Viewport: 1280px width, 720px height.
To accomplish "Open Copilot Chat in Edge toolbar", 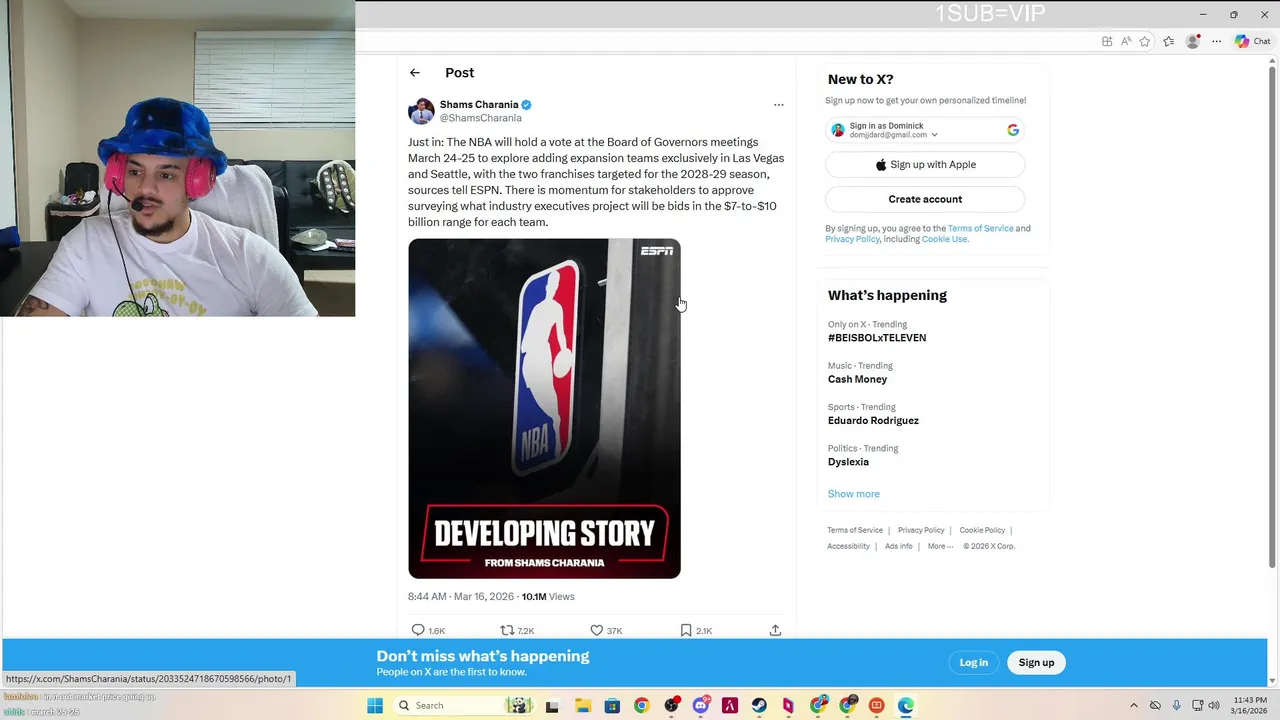I will [x=1252, y=41].
